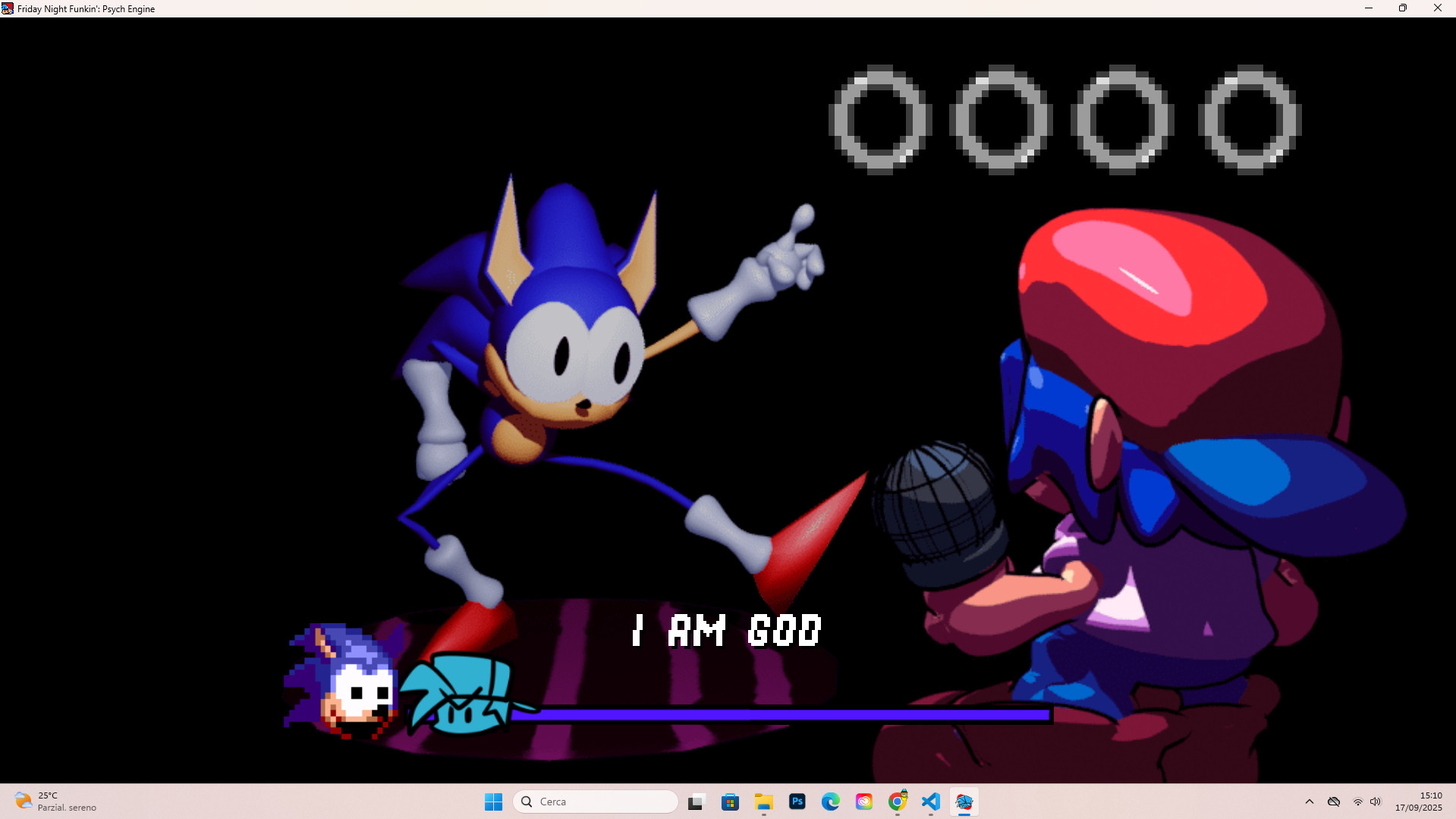1456x819 pixels.
Task: Open Photoshop from the taskbar
Action: click(797, 802)
